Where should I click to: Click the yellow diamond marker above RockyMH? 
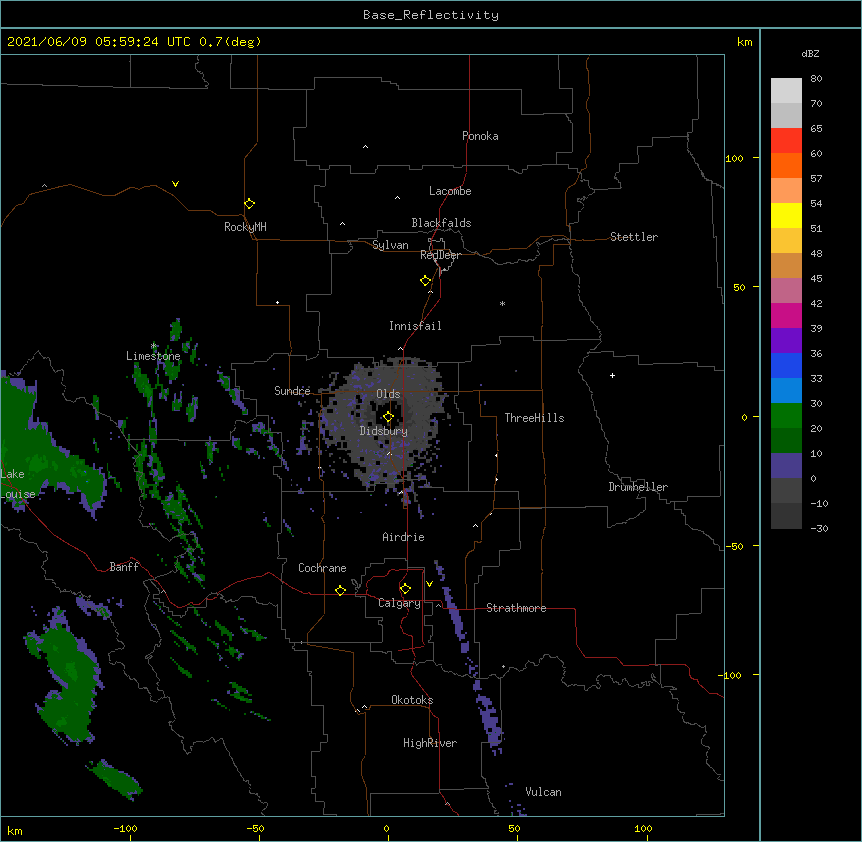point(249,204)
